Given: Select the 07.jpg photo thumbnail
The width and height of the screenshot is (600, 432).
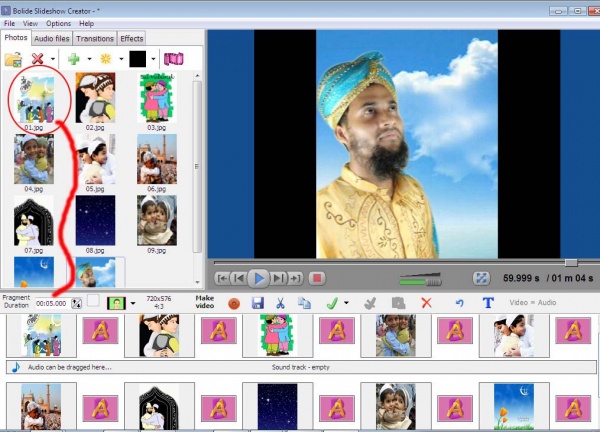Looking at the screenshot, I should pyautogui.click(x=34, y=221).
